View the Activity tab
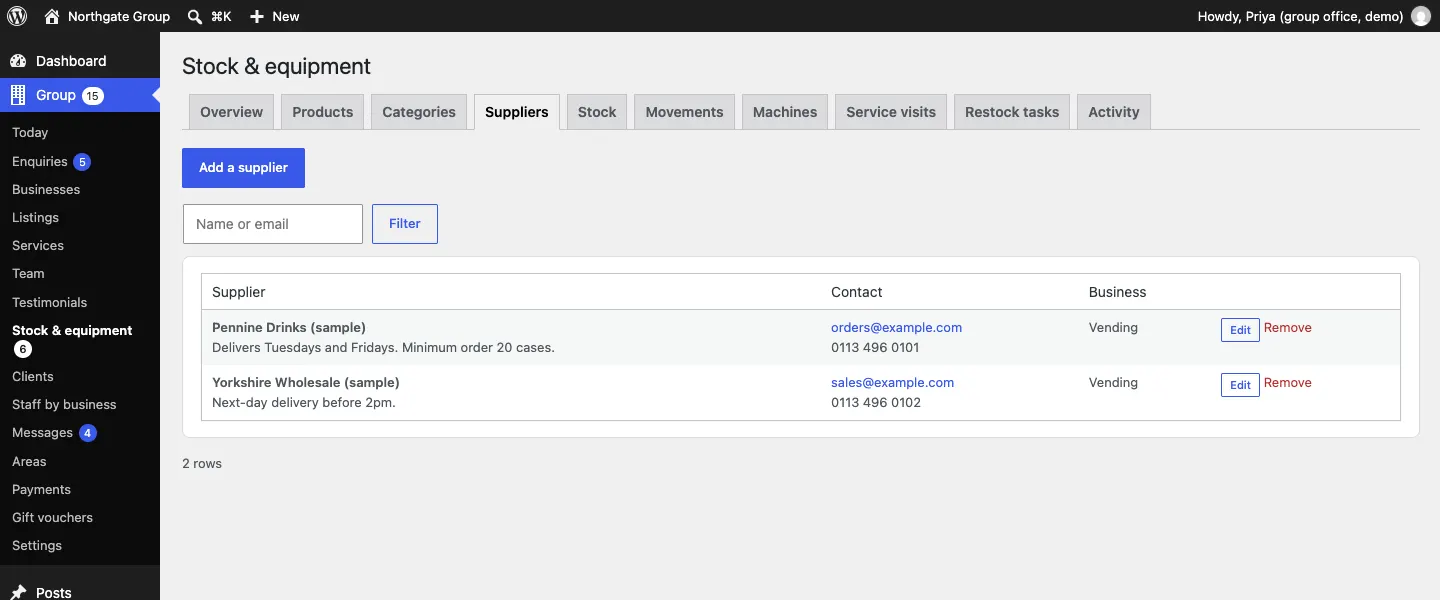 1114,112
